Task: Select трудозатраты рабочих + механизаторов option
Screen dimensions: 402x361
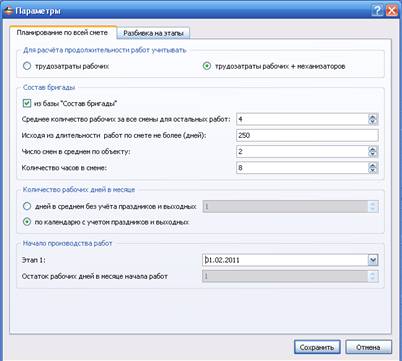Action: pyautogui.click(x=207, y=66)
